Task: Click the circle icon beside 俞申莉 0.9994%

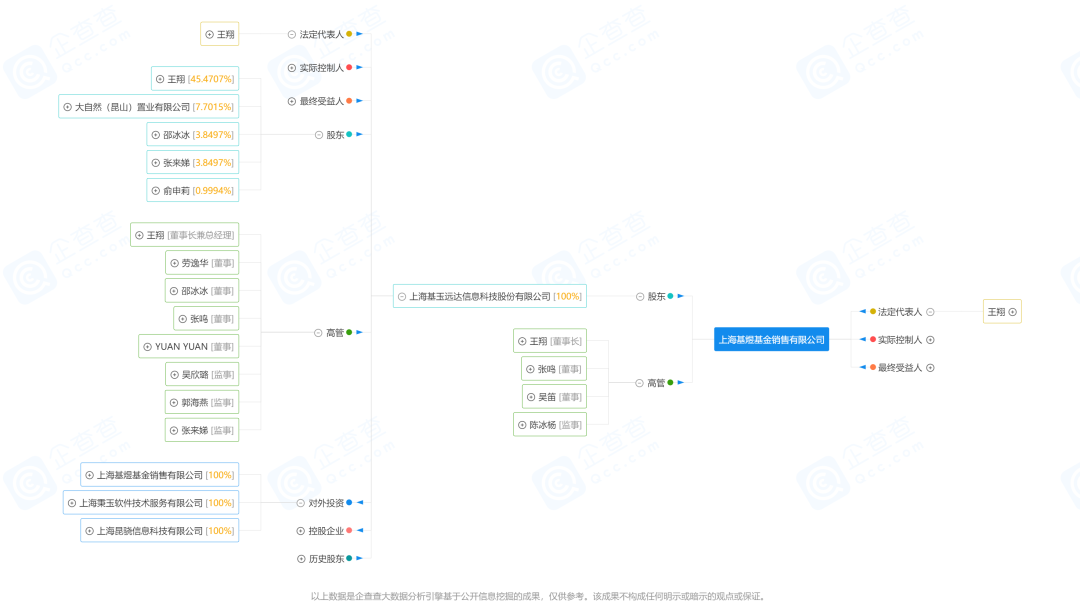Action: pos(156,191)
